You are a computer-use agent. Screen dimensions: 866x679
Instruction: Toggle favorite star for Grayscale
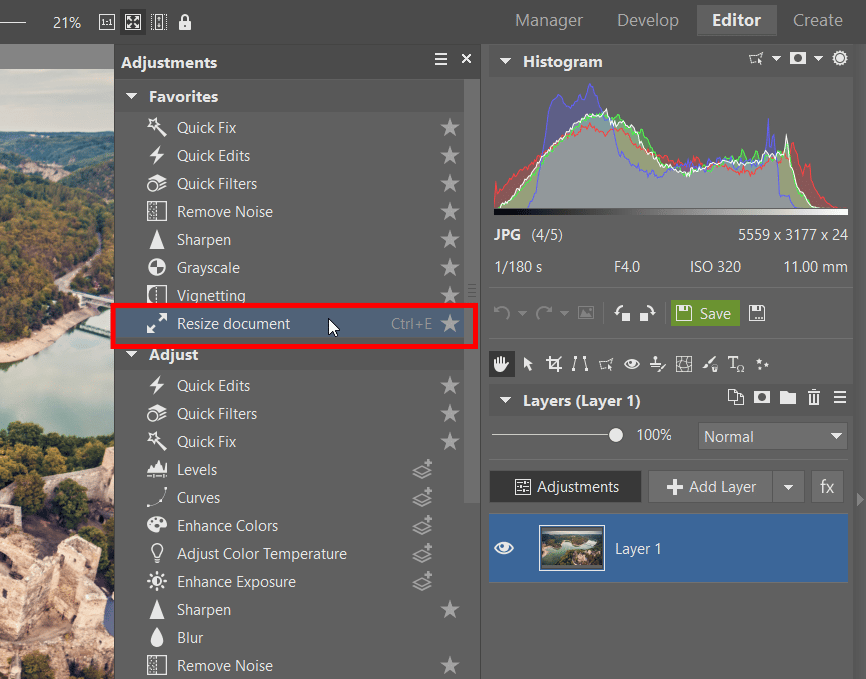(450, 267)
